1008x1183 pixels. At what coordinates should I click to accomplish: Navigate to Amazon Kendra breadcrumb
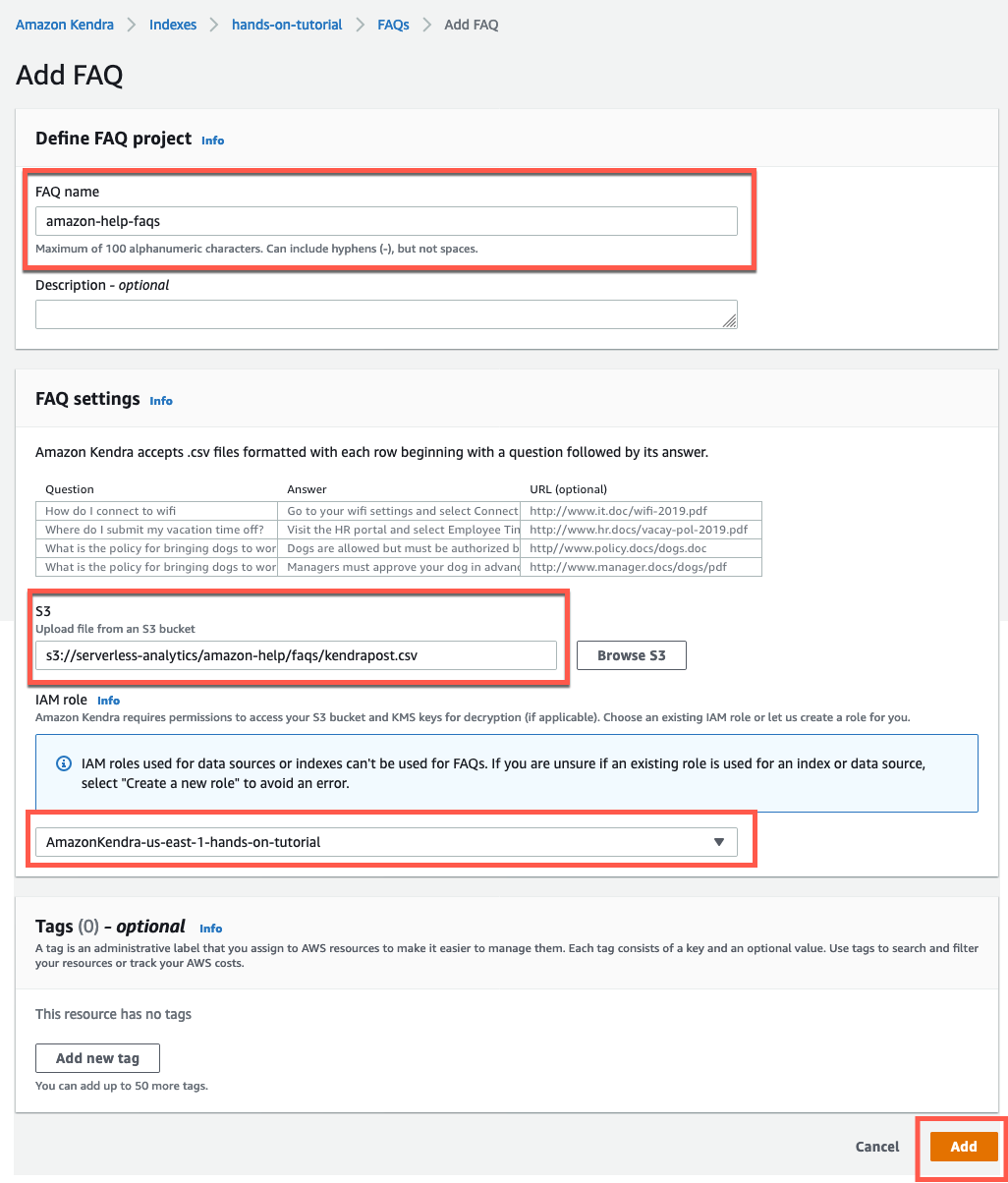coord(64,24)
